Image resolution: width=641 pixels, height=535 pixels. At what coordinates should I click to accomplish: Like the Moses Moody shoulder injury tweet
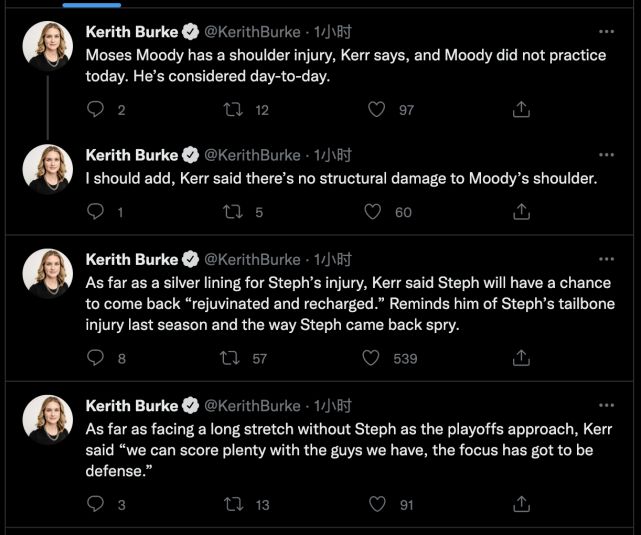(x=376, y=110)
